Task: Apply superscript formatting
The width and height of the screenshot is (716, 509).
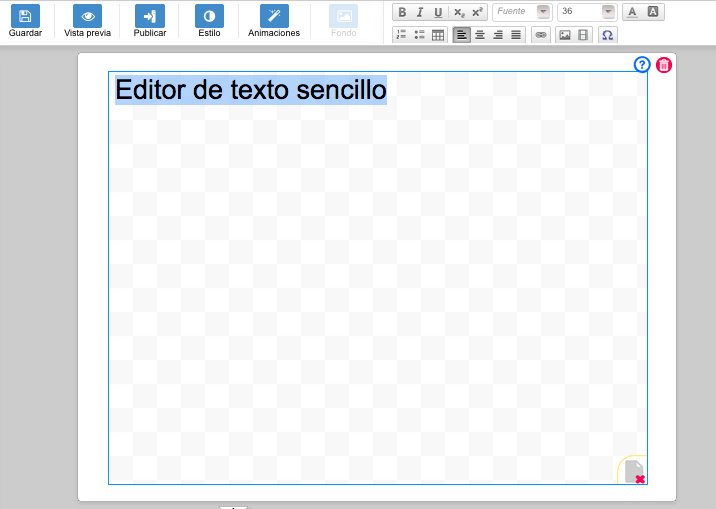Action: (477, 12)
